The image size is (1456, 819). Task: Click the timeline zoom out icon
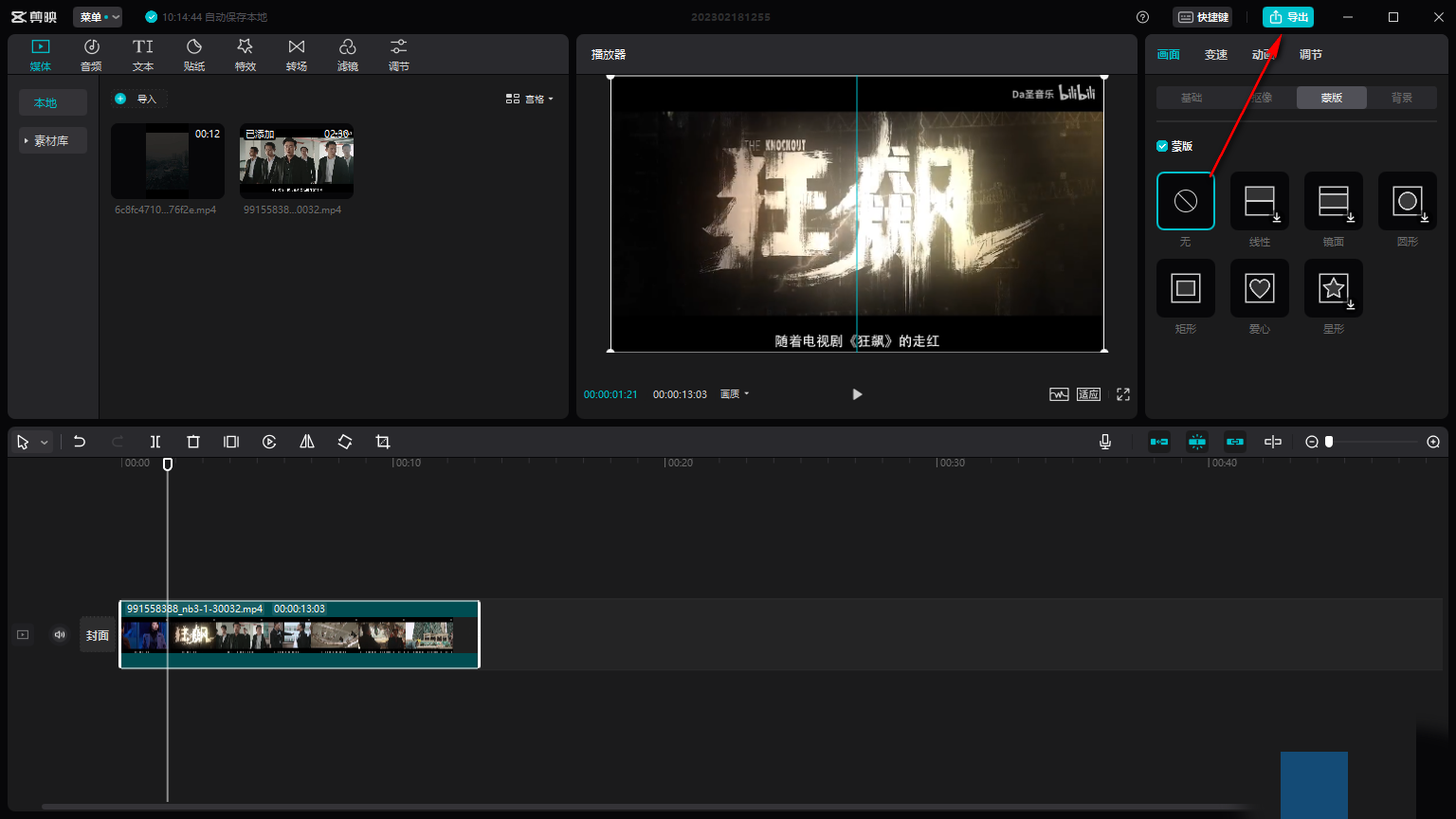1312,442
